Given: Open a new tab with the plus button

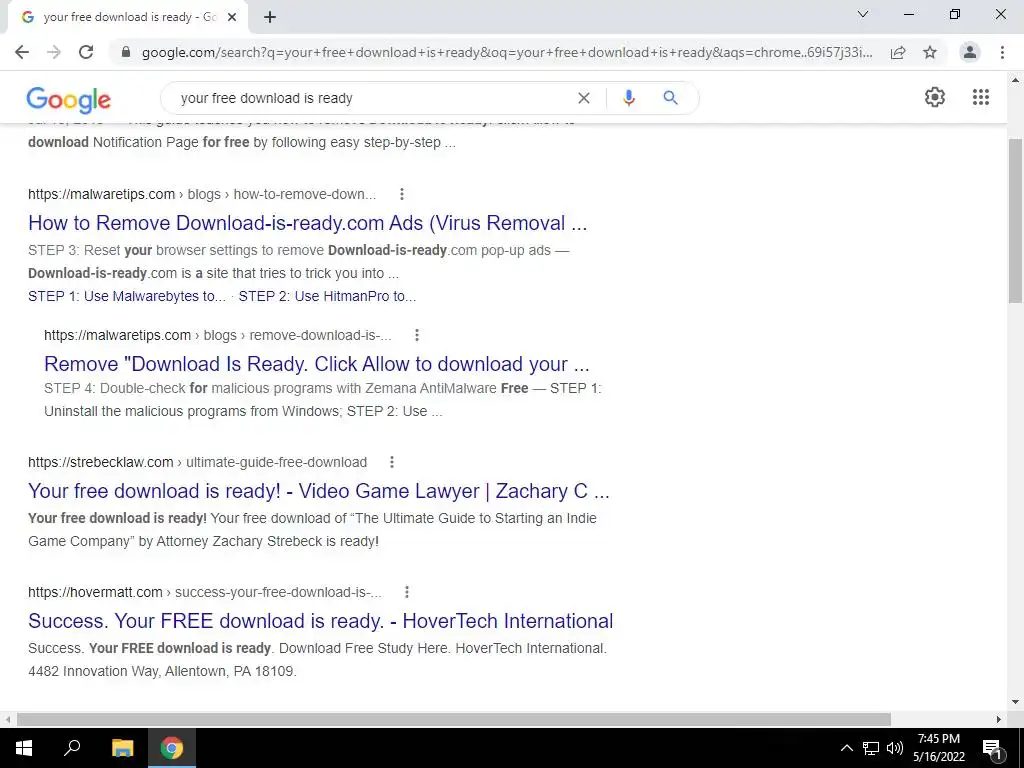Looking at the screenshot, I should pos(270,17).
